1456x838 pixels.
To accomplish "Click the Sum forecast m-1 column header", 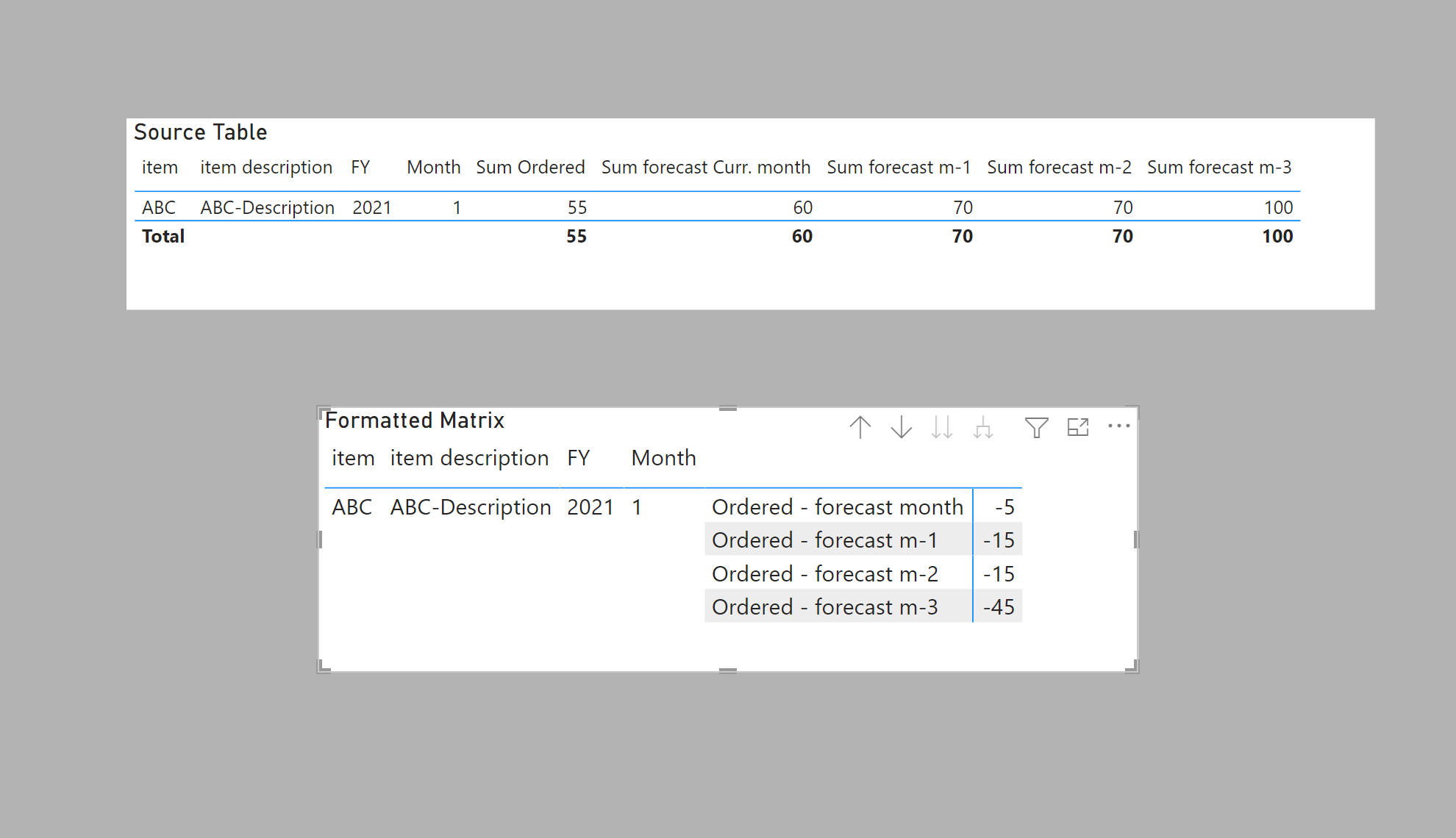I will click(899, 167).
